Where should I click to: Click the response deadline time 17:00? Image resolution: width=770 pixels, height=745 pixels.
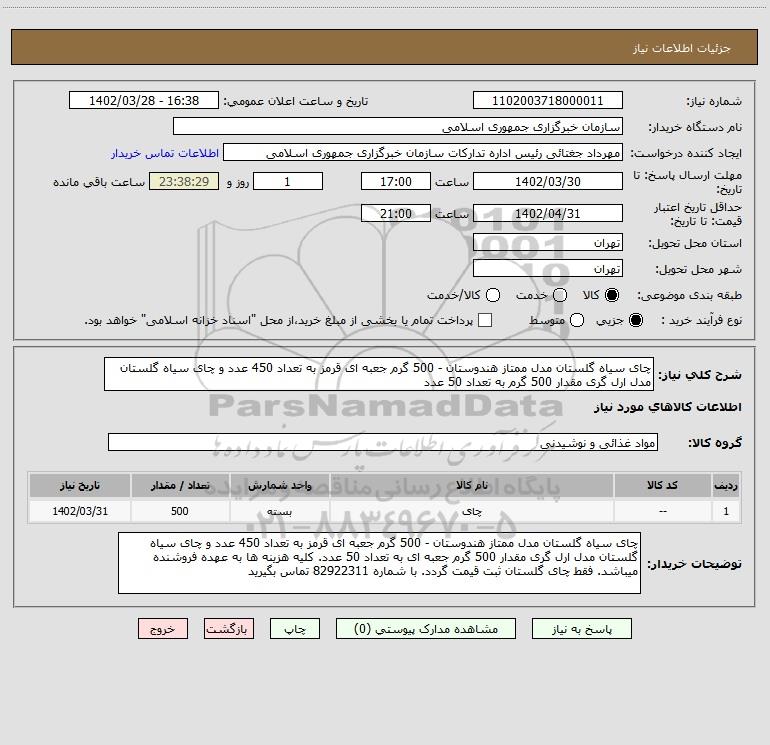tap(396, 181)
